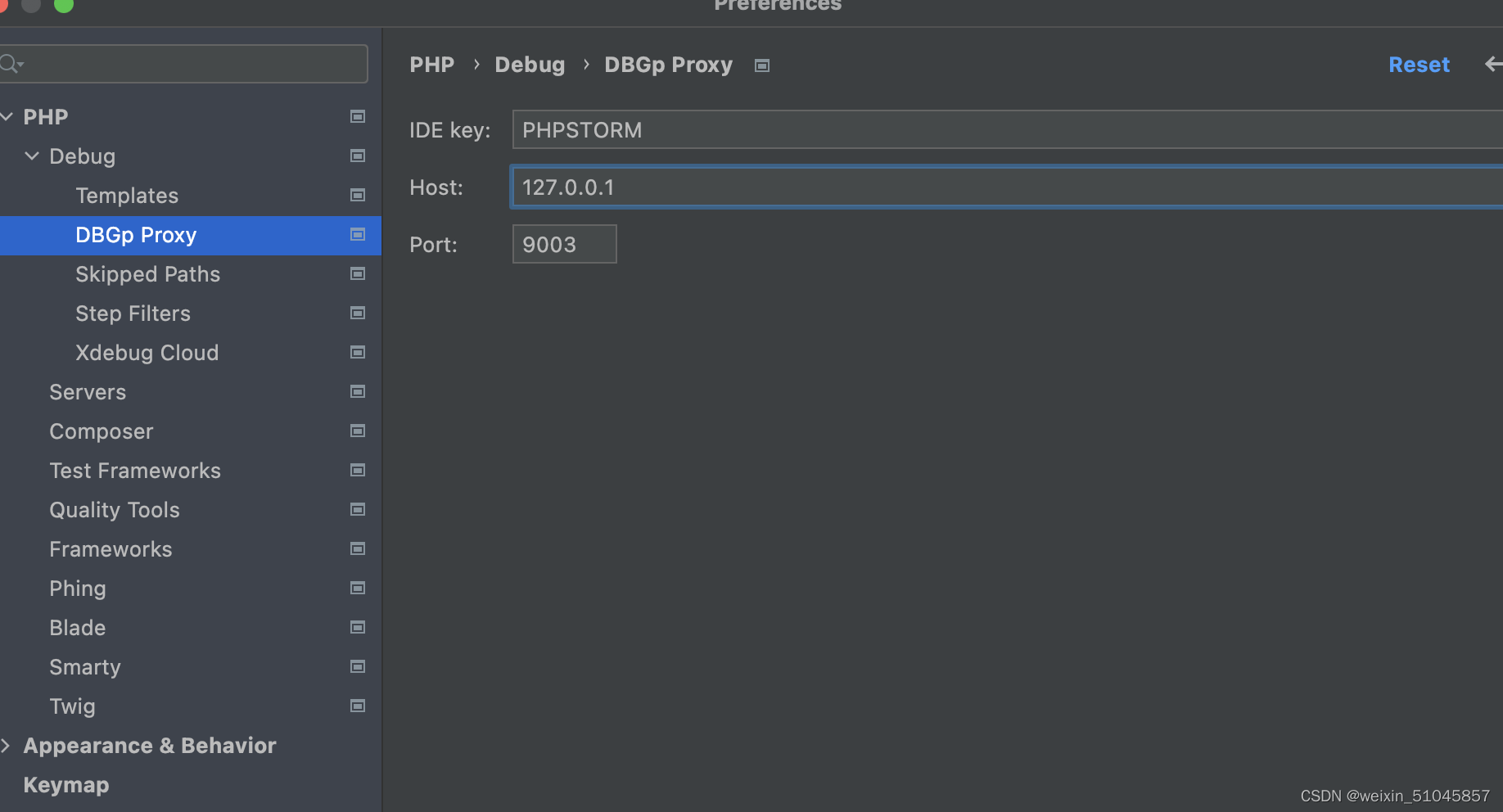This screenshot has height=812, width=1503.
Task: Click the settings icon beside the breadcrumb title
Action: pos(761,65)
